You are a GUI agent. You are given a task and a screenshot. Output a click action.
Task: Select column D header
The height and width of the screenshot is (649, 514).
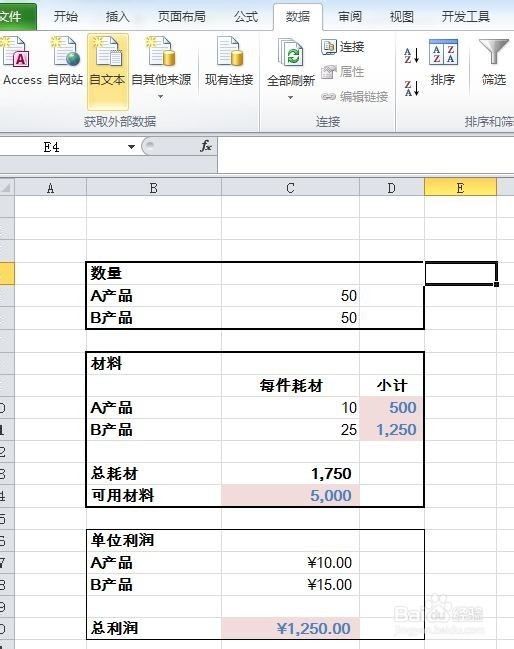392,188
